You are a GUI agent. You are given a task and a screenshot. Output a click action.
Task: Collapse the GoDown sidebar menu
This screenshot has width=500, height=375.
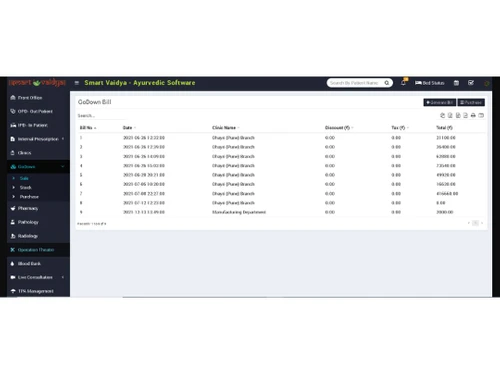tap(38, 167)
